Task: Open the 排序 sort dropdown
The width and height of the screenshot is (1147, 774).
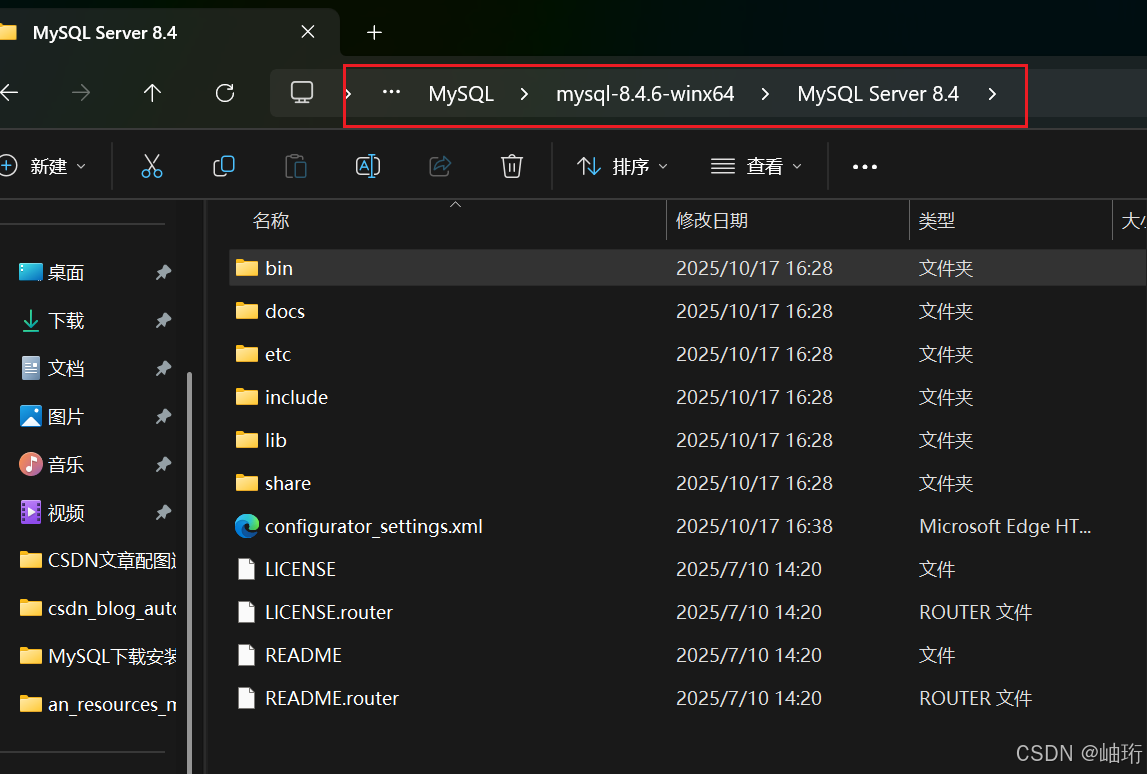Action: pyautogui.click(x=622, y=166)
